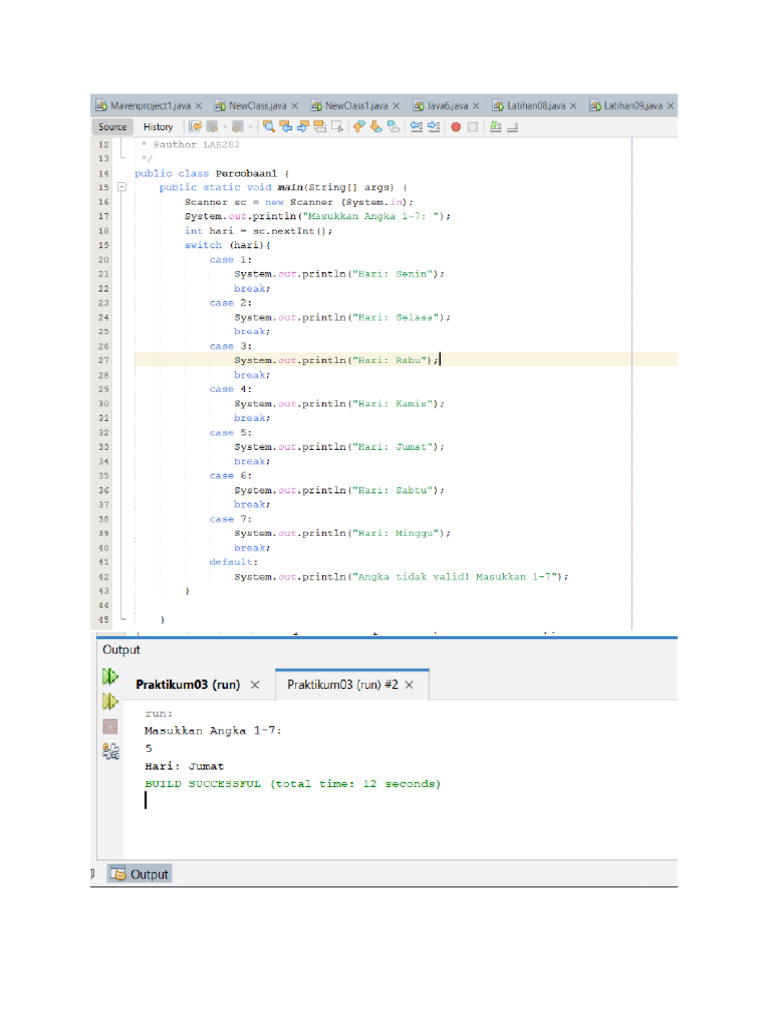Close the Praktikum03 (run) #2 tab

point(410,685)
